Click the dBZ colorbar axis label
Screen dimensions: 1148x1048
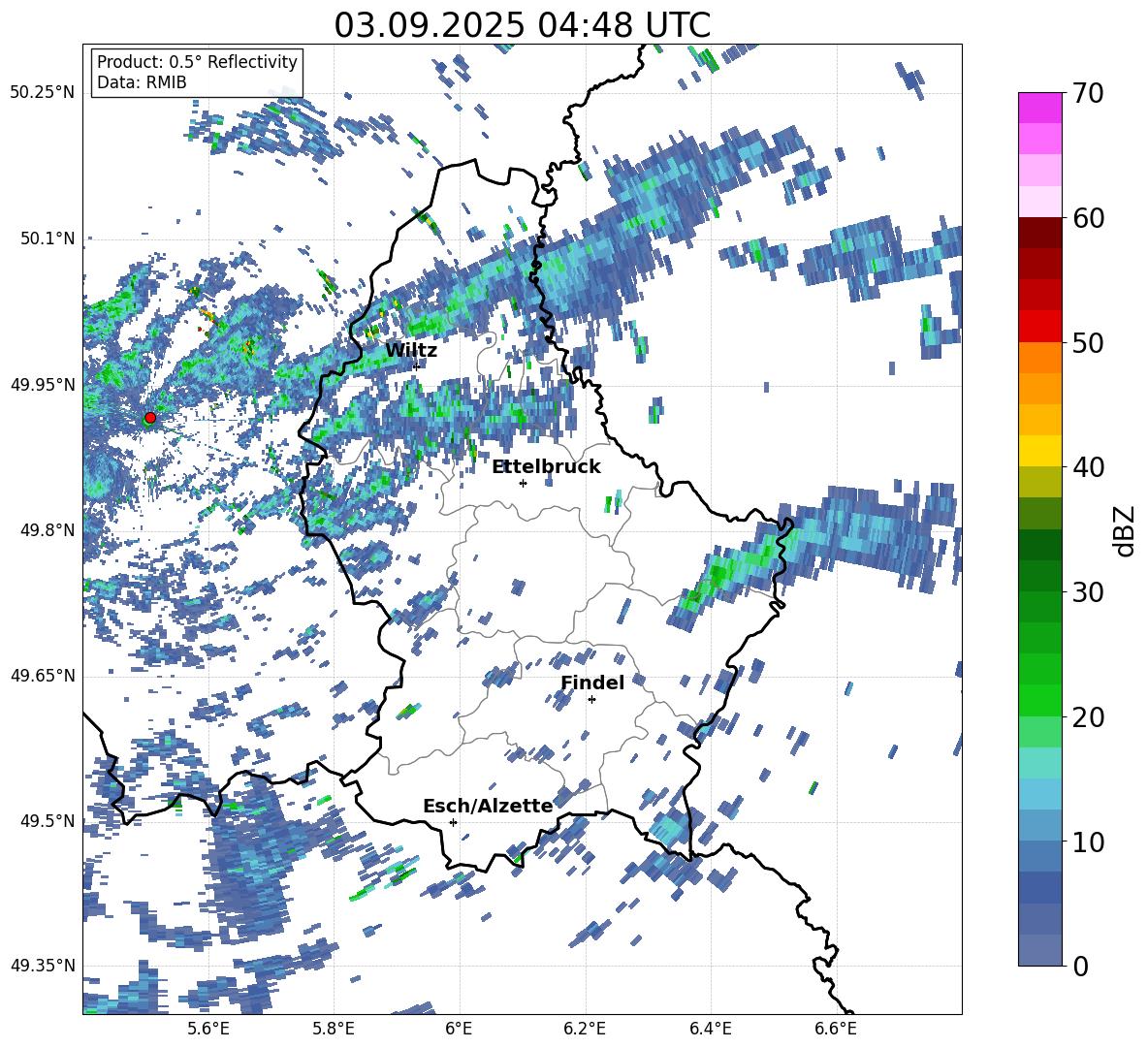(x=1126, y=530)
